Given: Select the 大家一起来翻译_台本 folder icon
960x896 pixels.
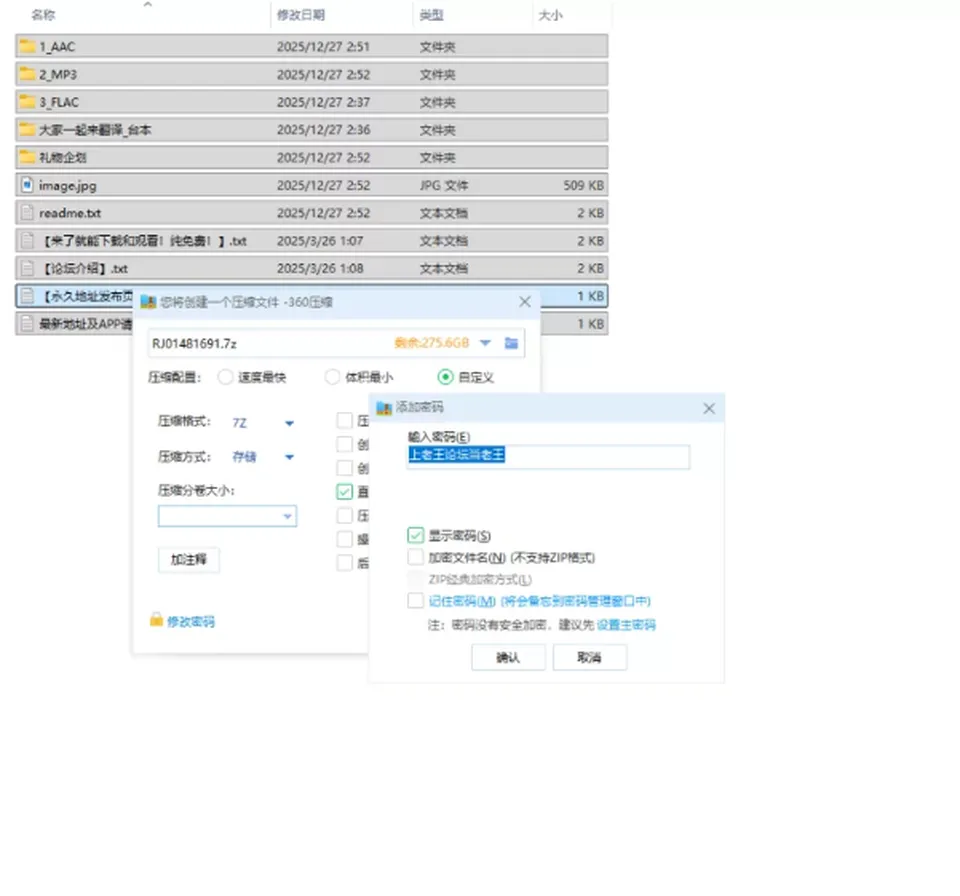Looking at the screenshot, I should 27,129.
